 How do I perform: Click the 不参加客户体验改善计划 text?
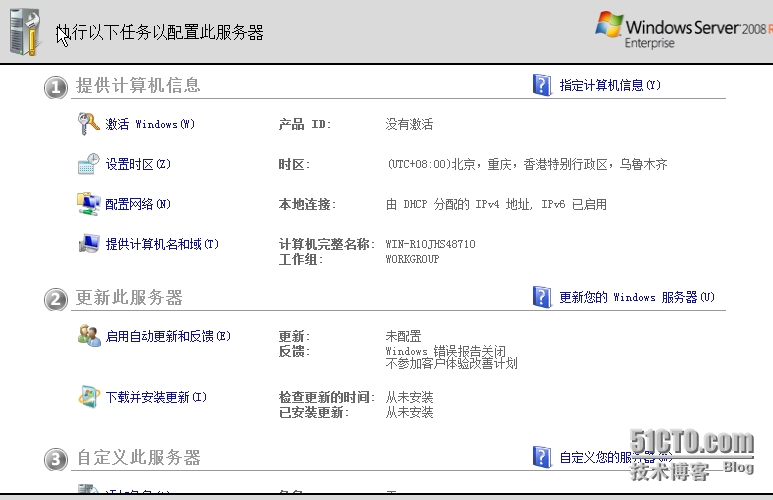(451, 363)
